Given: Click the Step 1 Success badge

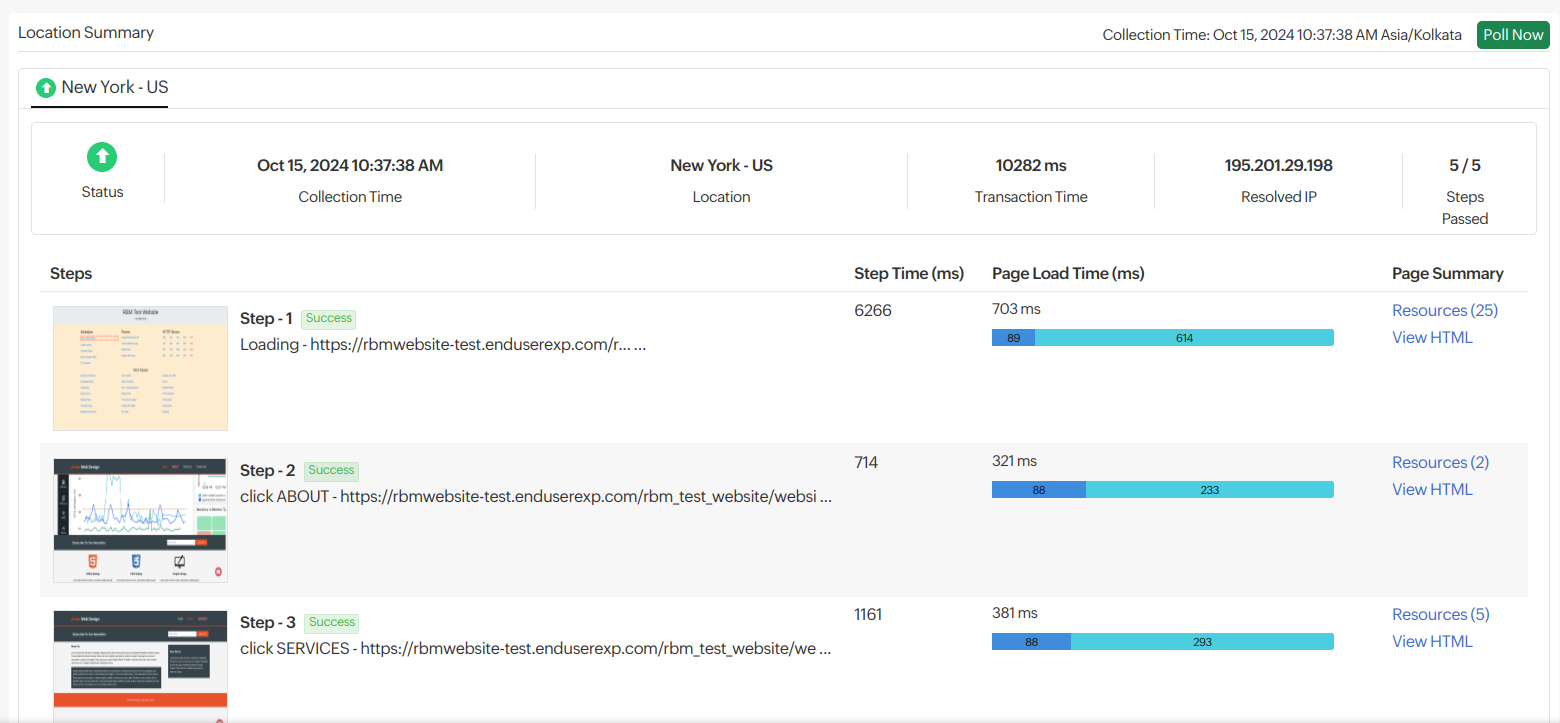Looking at the screenshot, I should (328, 318).
